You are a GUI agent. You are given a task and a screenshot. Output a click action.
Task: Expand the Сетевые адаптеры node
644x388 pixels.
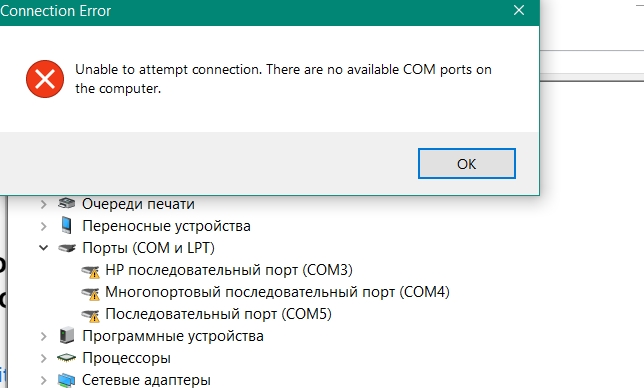(44, 380)
